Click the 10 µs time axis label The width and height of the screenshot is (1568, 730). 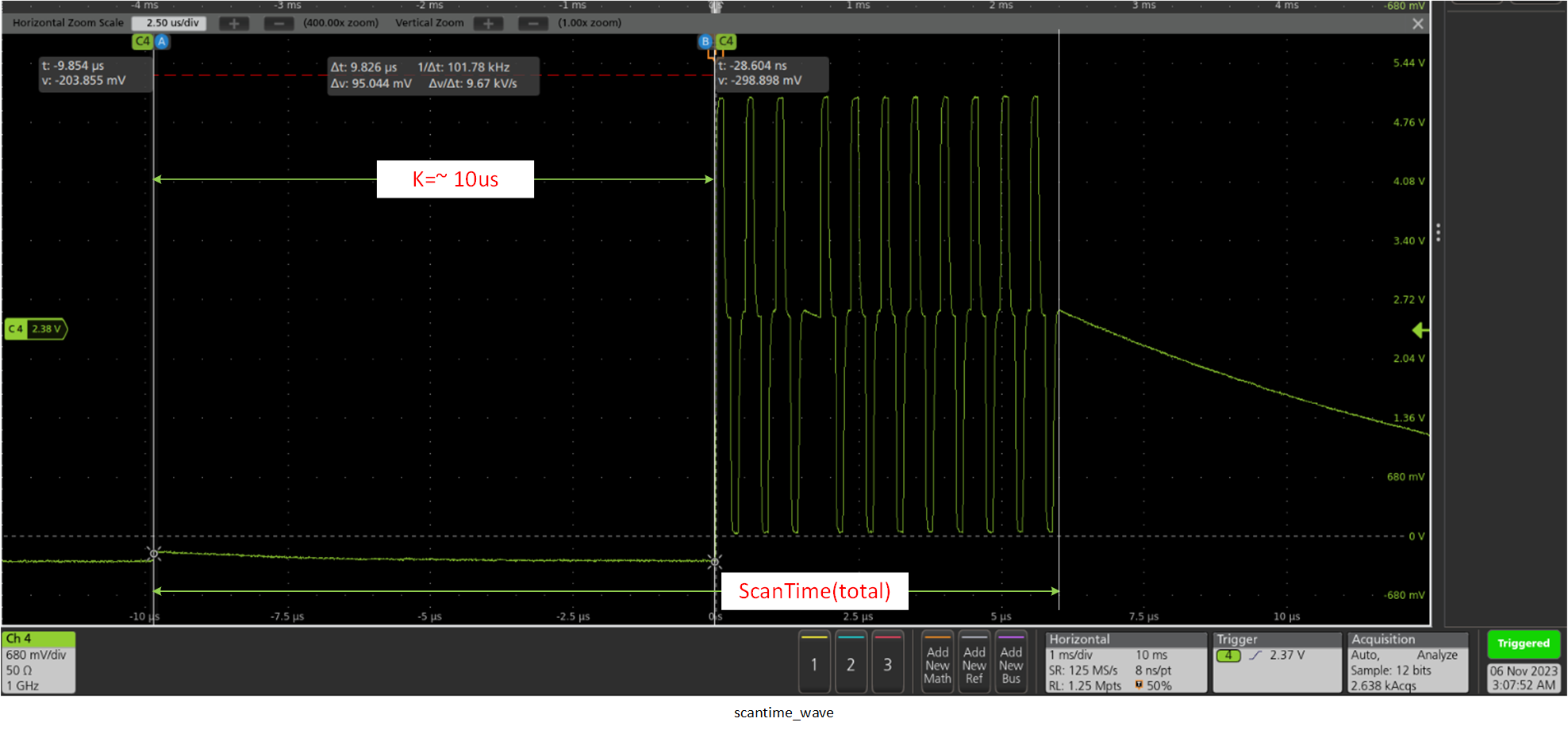[1286, 617]
